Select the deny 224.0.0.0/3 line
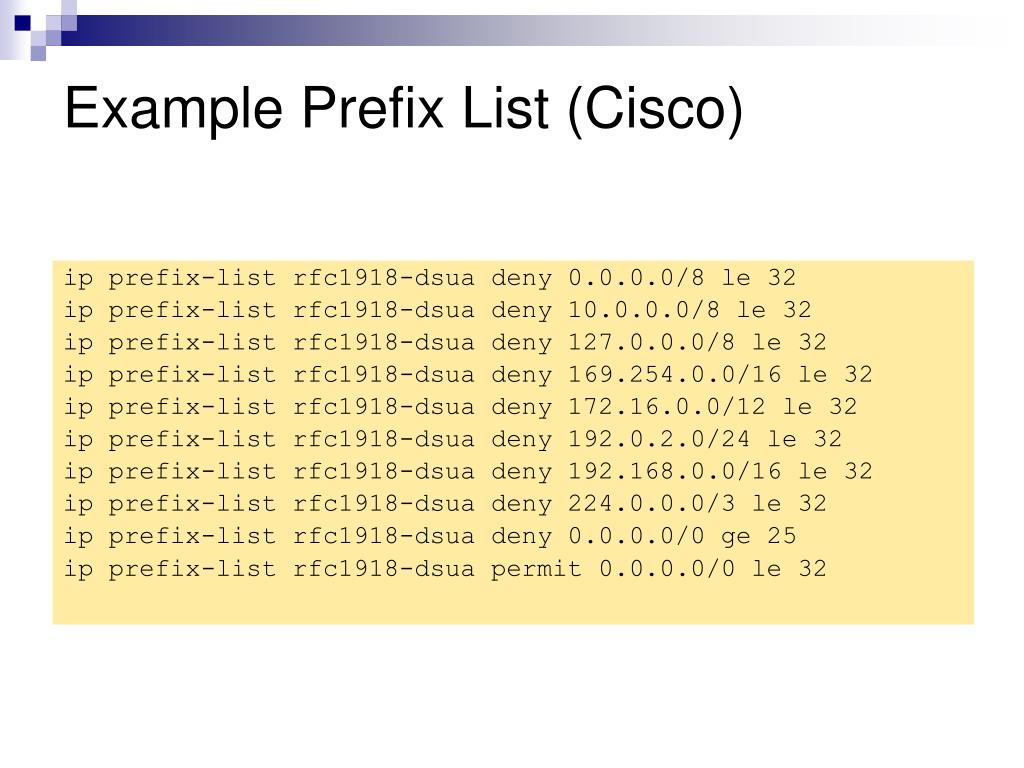This screenshot has width=1024, height=768. point(445,504)
